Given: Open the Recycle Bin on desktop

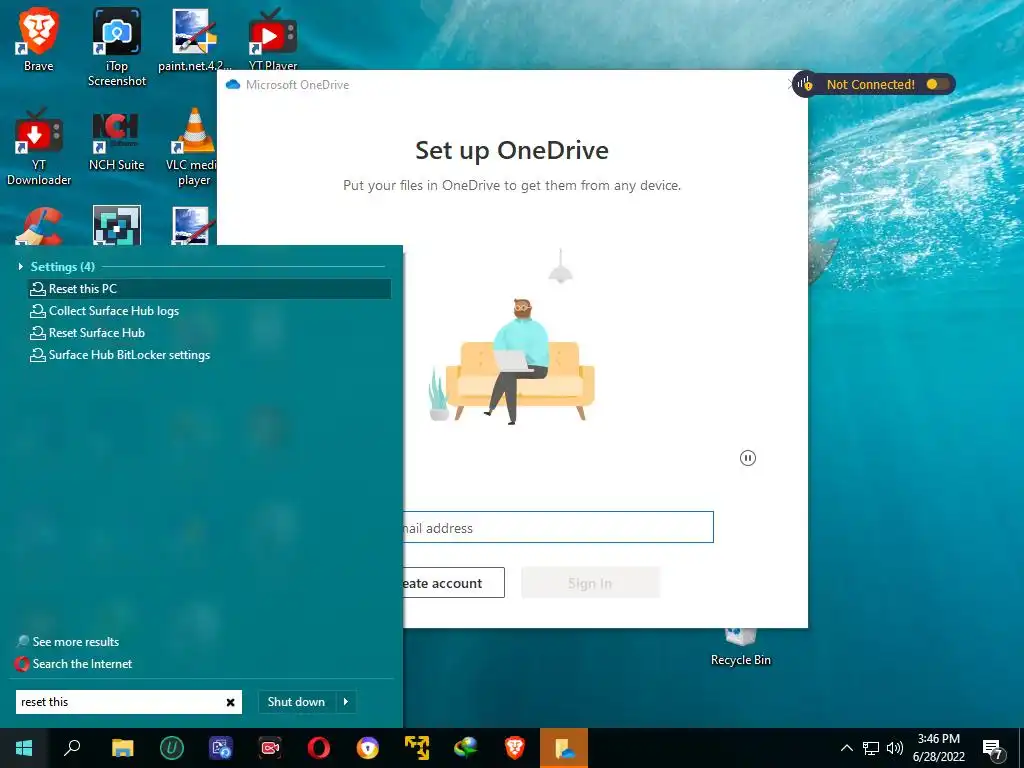Looking at the screenshot, I should point(741,647).
